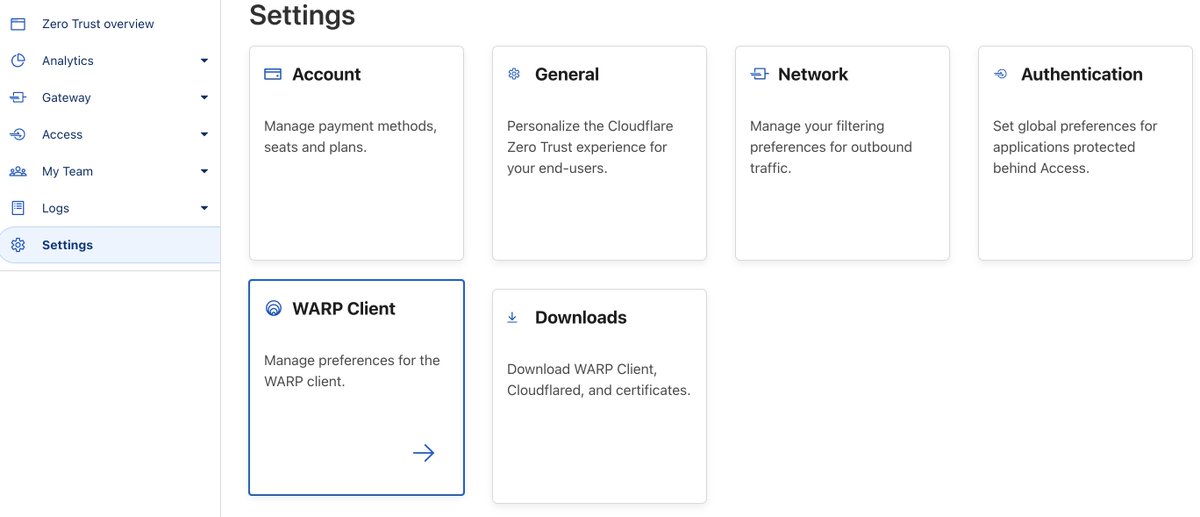Click the Settings page heading

tap(302, 15)
